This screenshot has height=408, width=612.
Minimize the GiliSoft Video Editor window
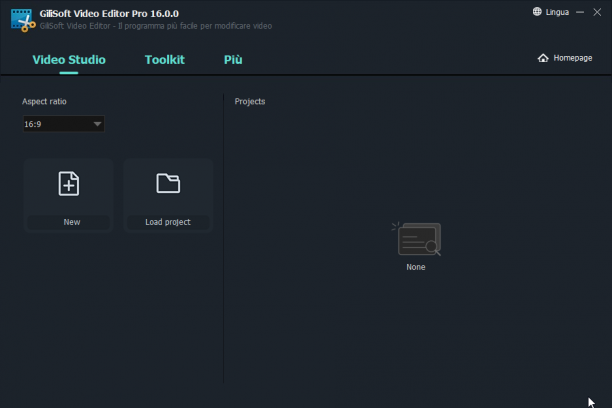click(x=580, y=12)
